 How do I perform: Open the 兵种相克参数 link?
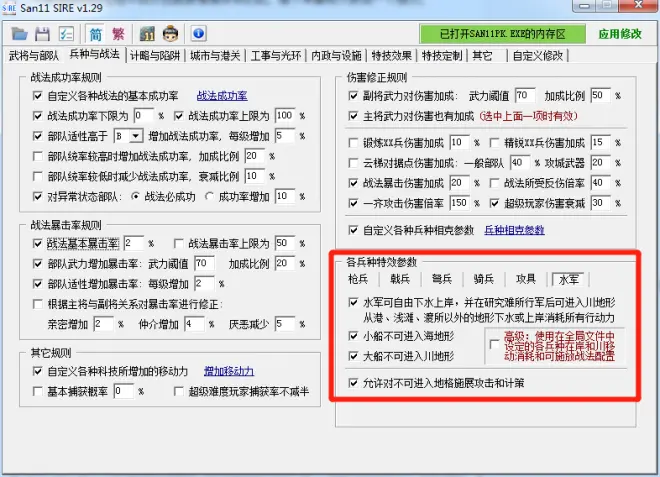(513, 230)
